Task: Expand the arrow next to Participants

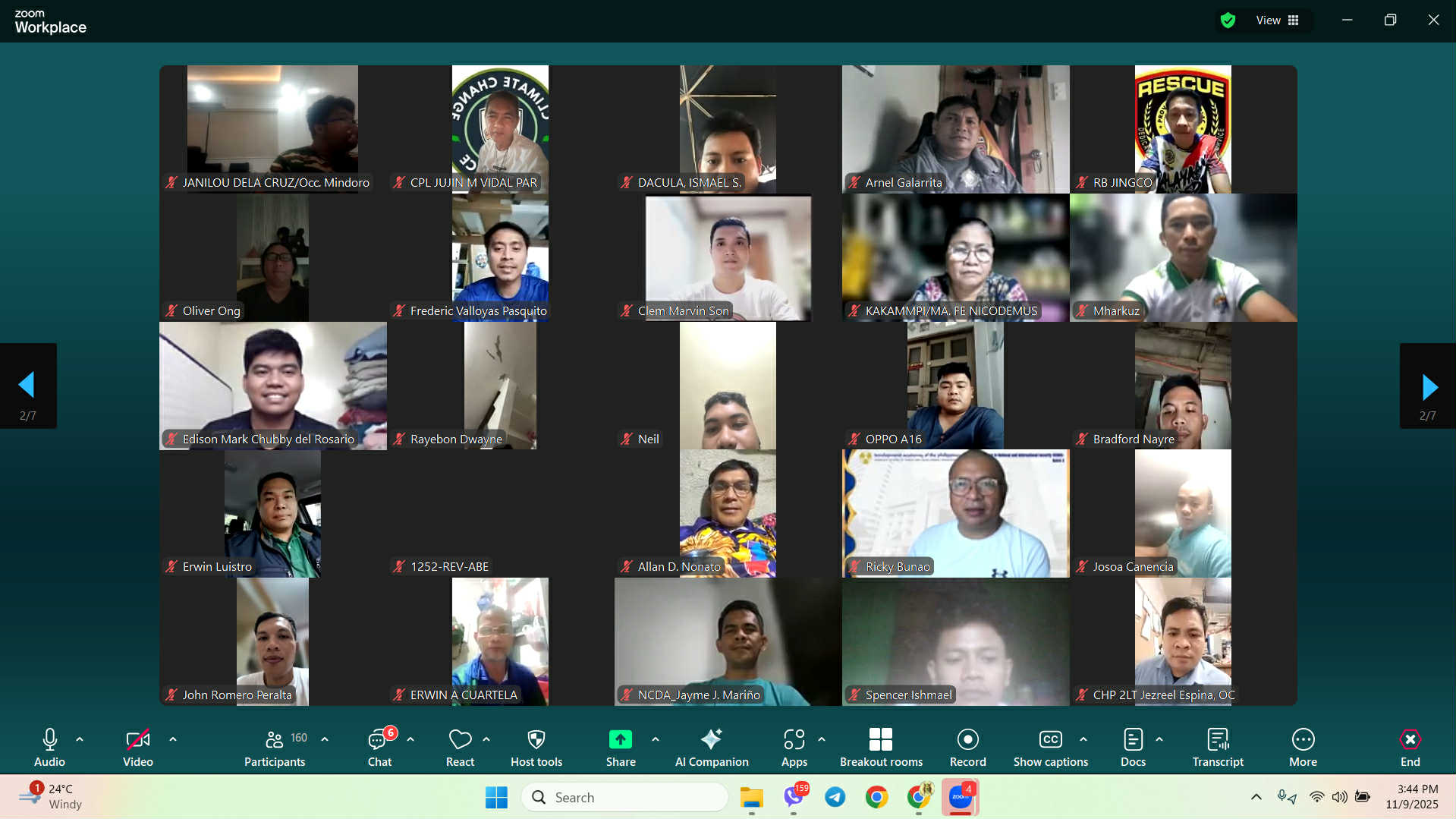Action: (x=325, y=739)
